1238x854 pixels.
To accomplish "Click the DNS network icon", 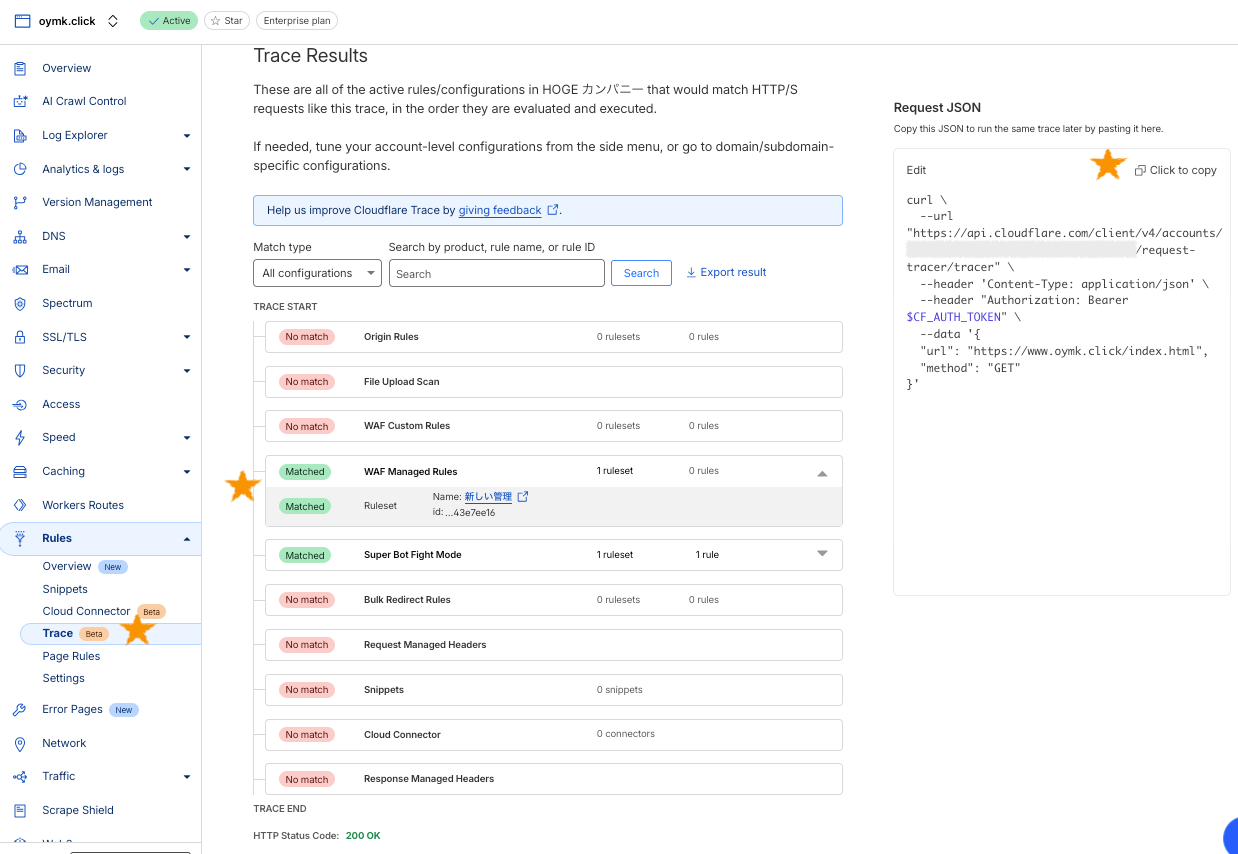I will pos(20,236).
